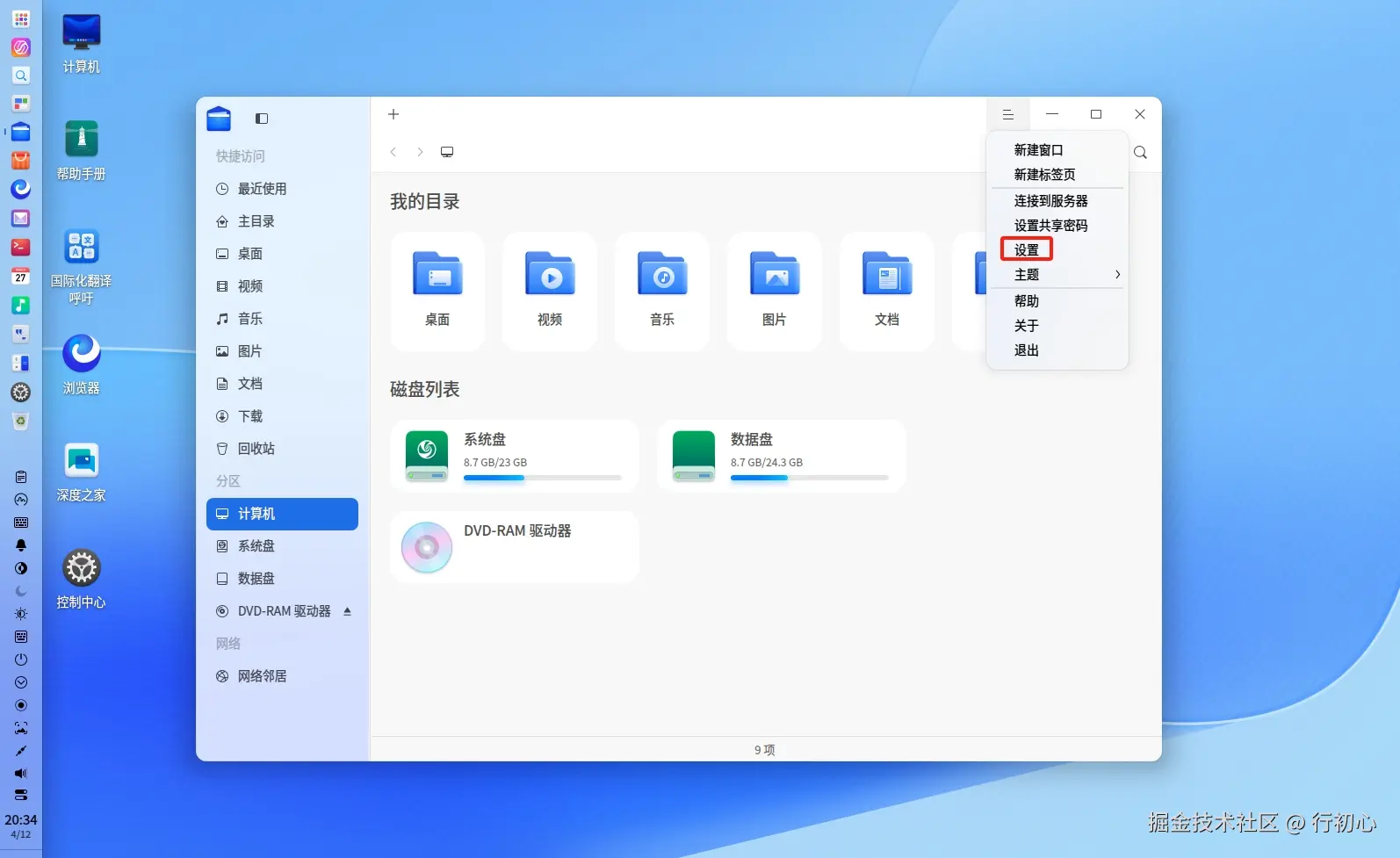
Task: Toggle the sidebar panel icon
Action: [262, 119]
